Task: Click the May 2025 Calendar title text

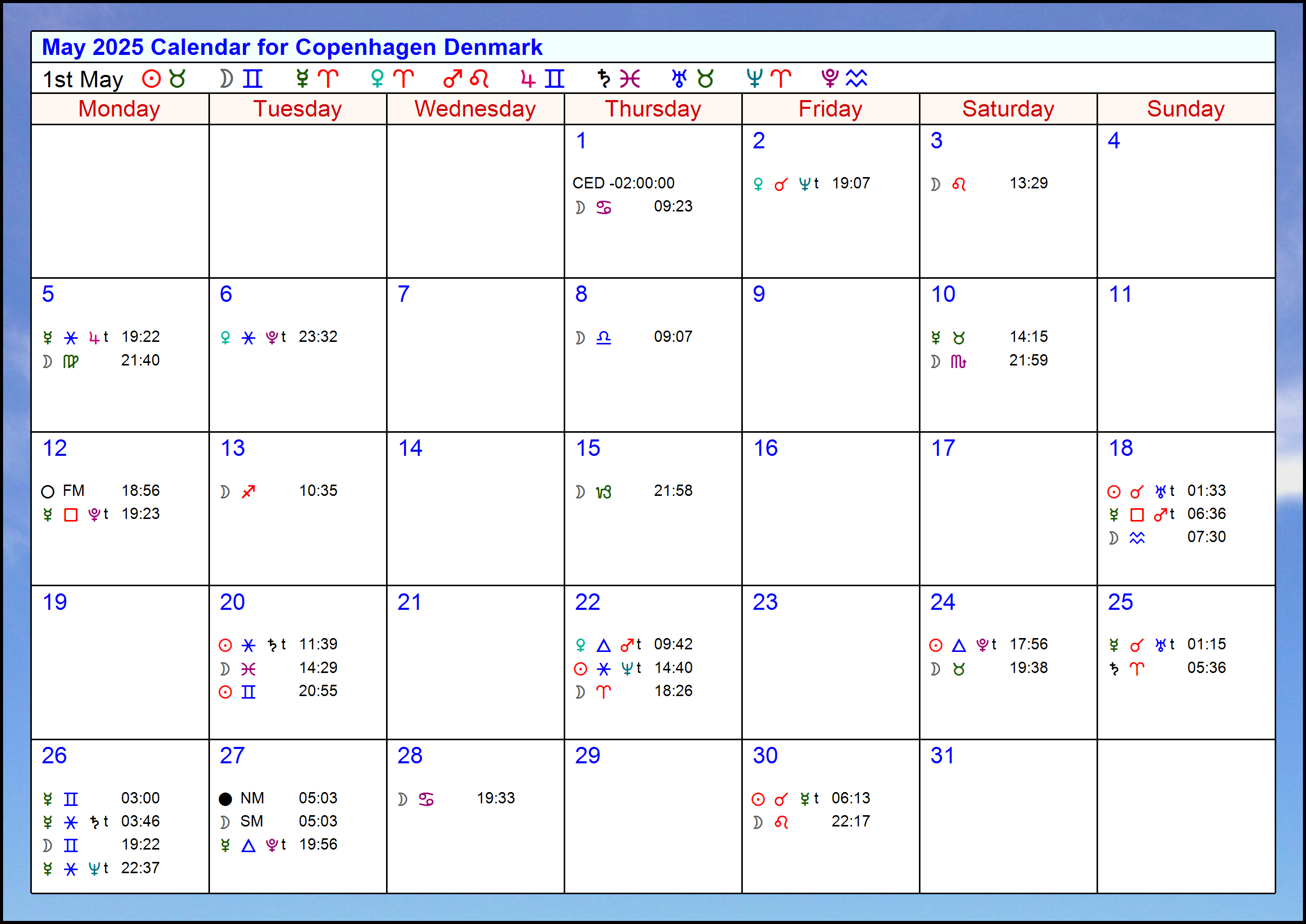Action: click(292, 47)
